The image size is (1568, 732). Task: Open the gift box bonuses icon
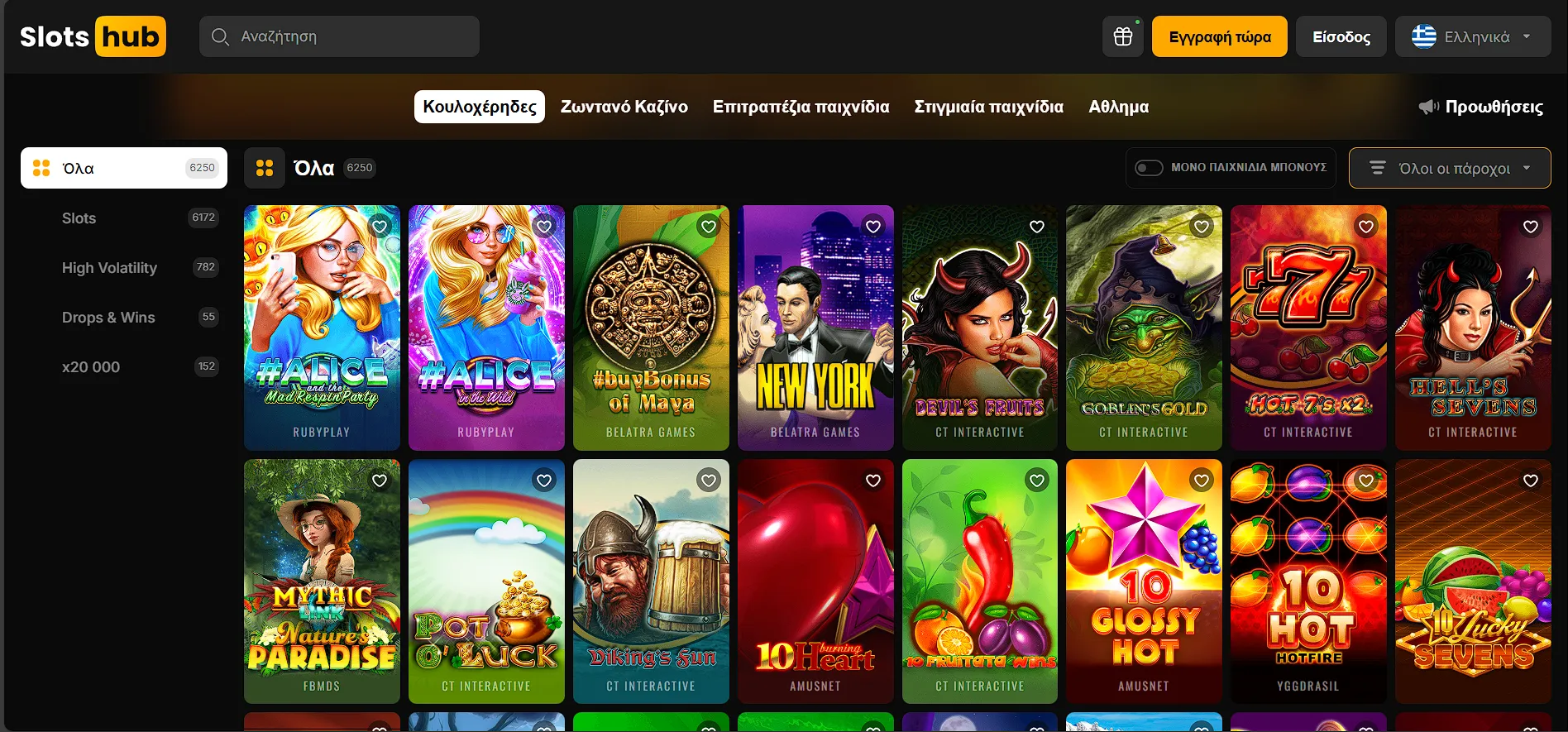click(x=1122, y=36)
